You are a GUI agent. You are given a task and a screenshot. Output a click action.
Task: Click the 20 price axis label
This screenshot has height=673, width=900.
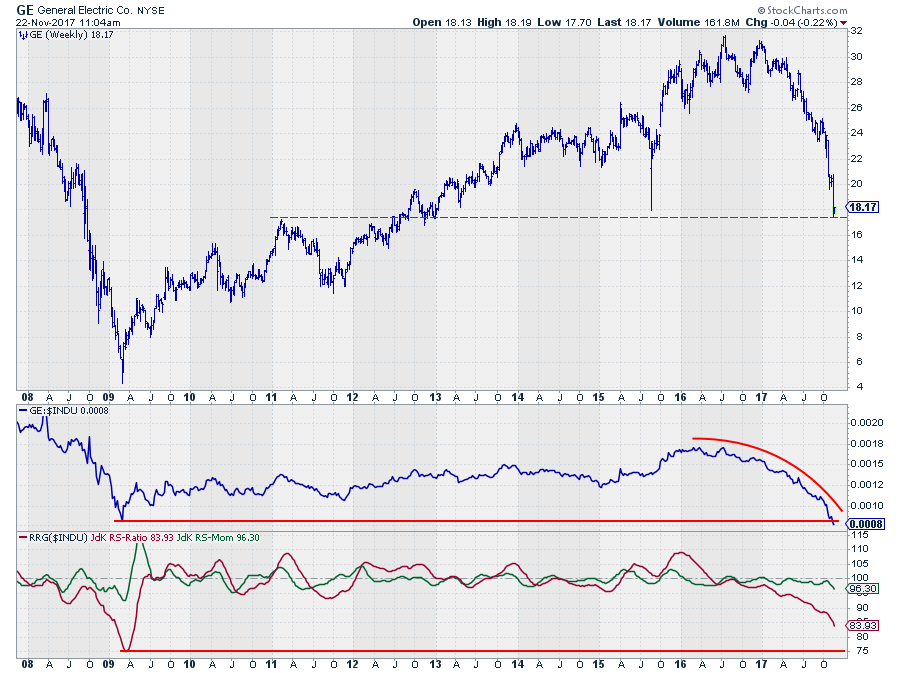coord(856,184)
